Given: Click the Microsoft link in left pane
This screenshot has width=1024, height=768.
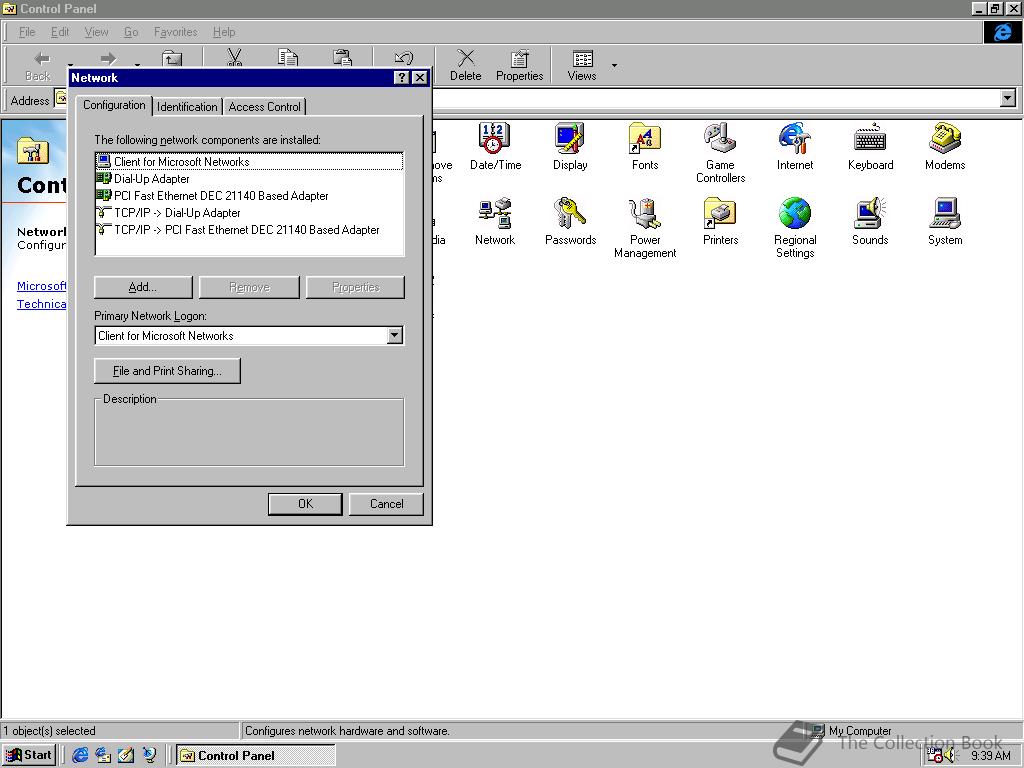Looking at the screenshot, I should (x=41, y=286).
